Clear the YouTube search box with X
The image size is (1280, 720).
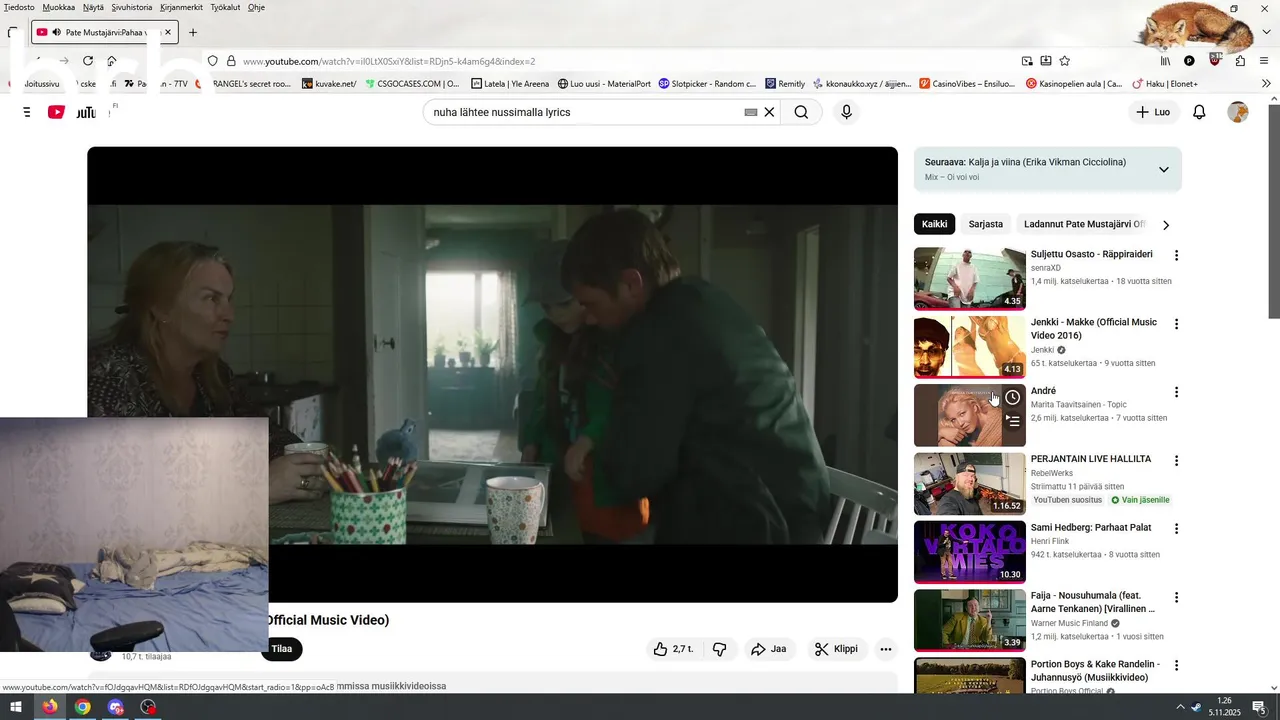[769, 112]
